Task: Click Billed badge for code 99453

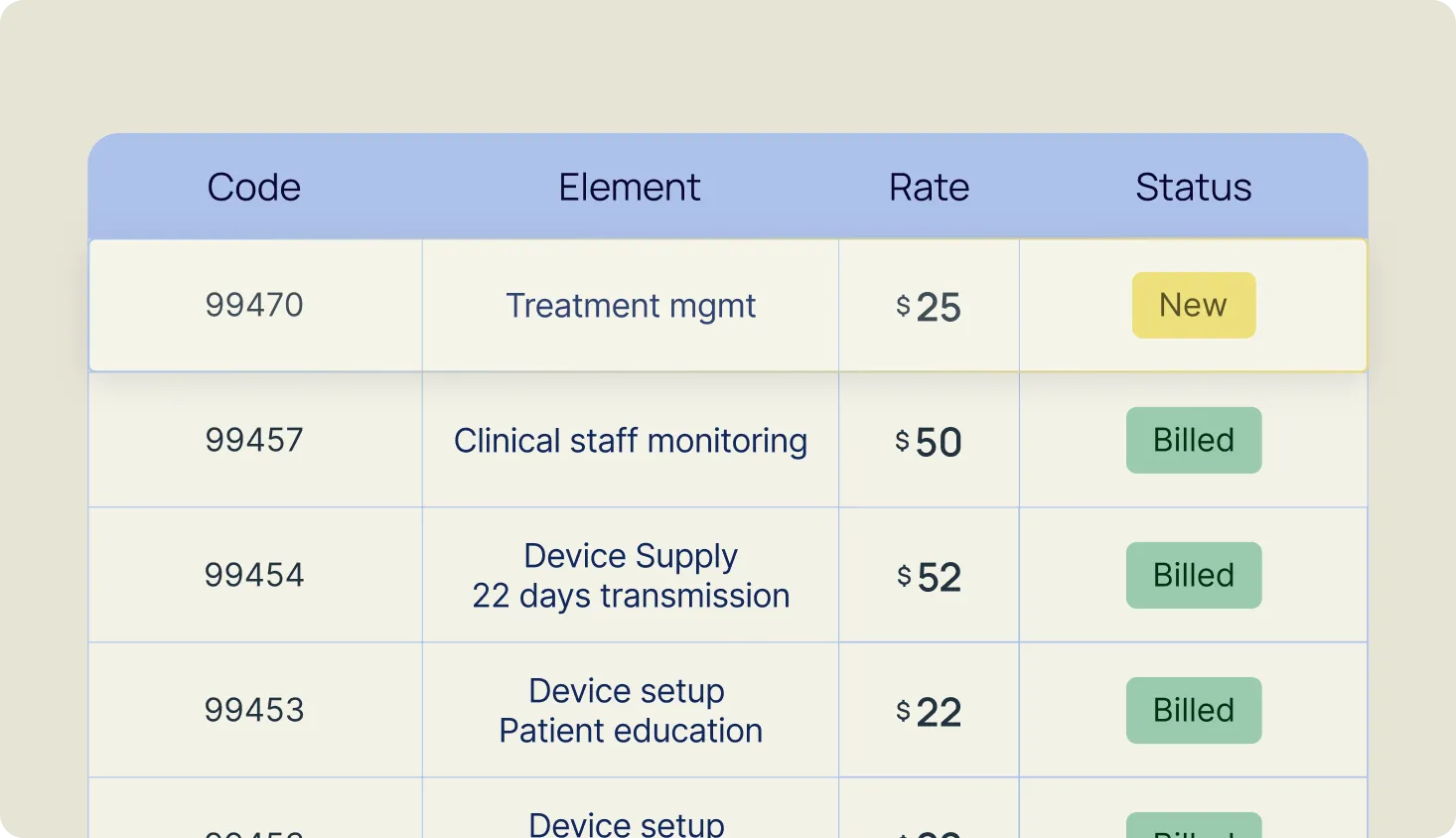Action: pyautogui.click(x=1194, y=710)
